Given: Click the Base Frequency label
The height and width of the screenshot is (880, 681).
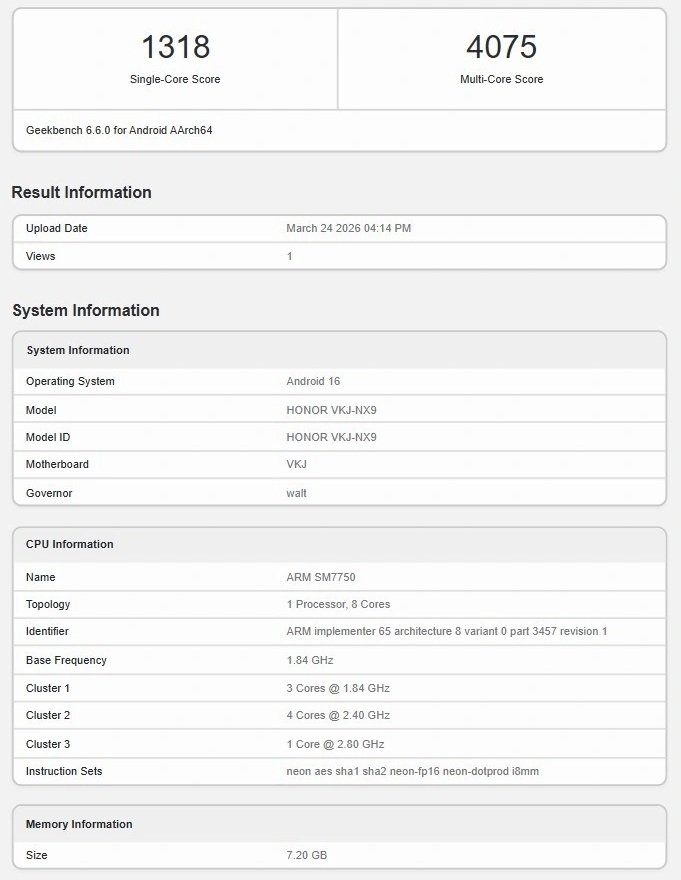Looking at the screenshot, I should coord(66,661).
